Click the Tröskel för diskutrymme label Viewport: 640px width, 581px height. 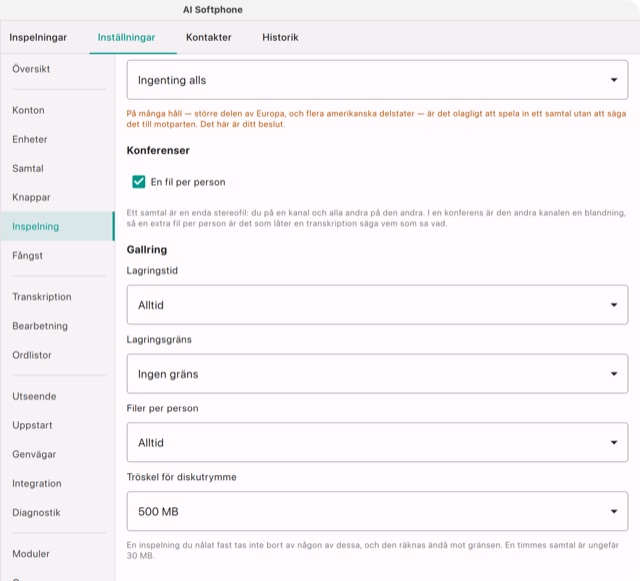tap(182, 477)
